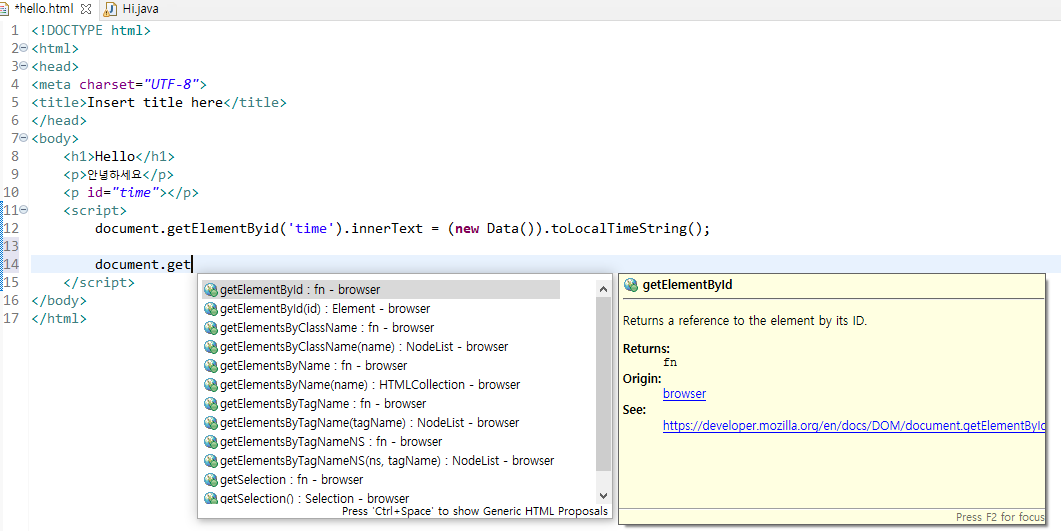Screen dimensions: 1061x531
Task: Select getElementById(id) : Element proposal
Action: [381, 308]
